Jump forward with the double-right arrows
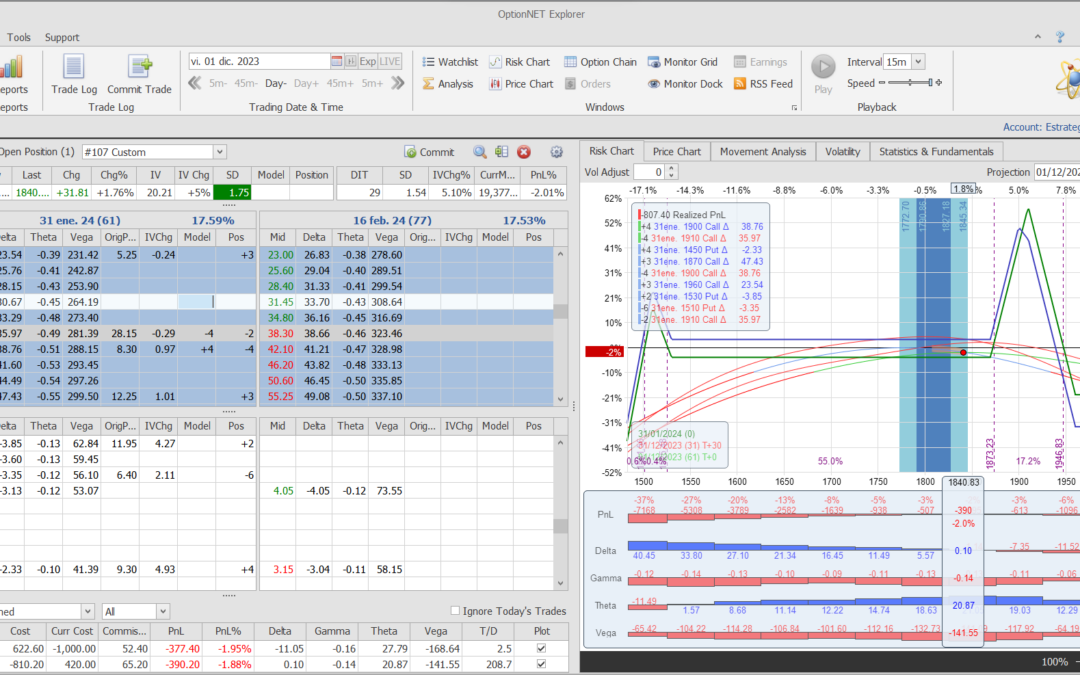1080x675 pixels. (397, 83)
